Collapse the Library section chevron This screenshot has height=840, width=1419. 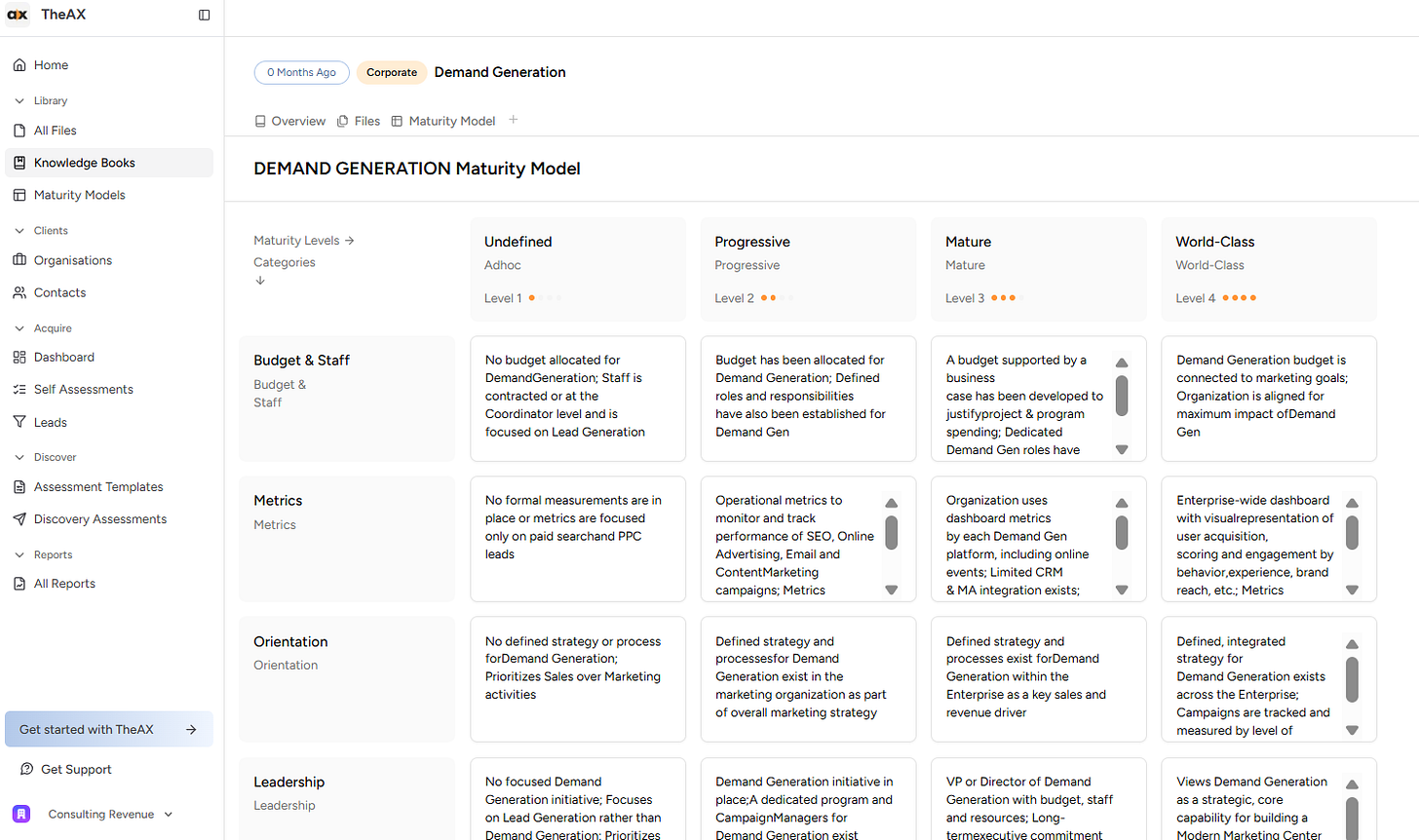(x=19, y=100)
